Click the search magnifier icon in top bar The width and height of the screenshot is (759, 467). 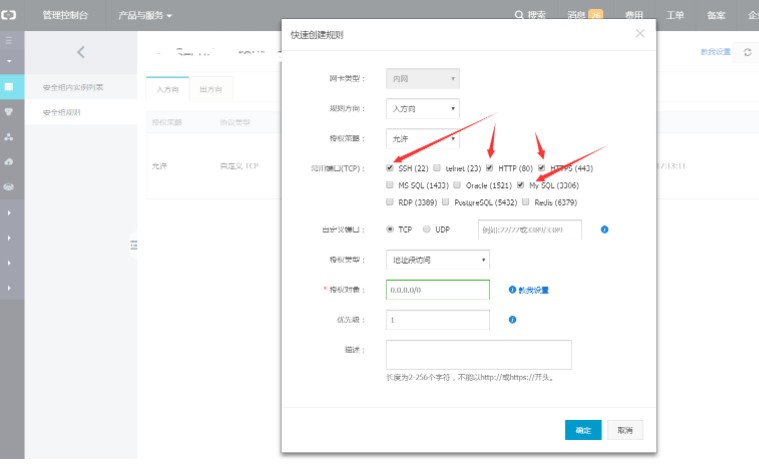click(x=518, y=15)
